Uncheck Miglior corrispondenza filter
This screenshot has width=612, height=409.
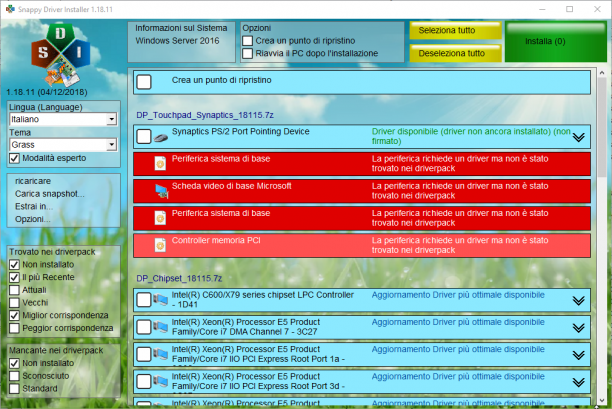coord(14,315)
